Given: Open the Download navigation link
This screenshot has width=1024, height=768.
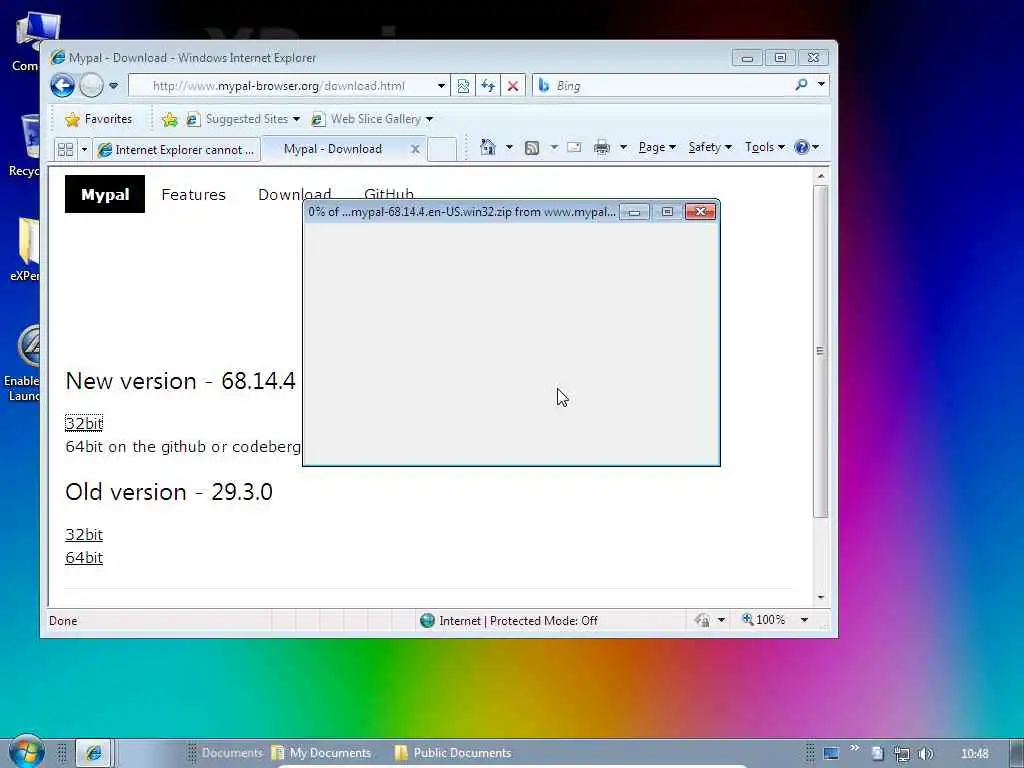Looking at the screenshot, I should point(294,195).
